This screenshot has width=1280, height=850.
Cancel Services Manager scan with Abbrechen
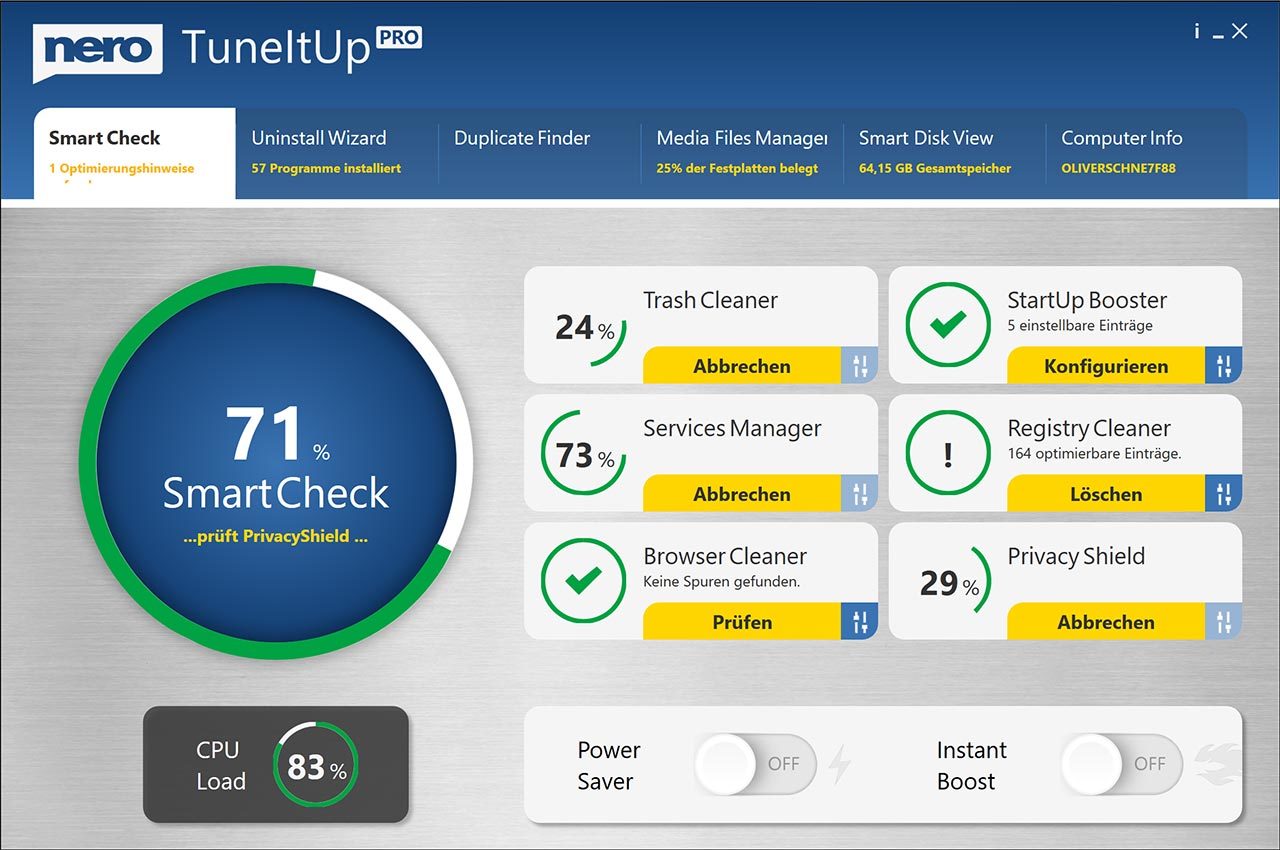tap(742, 493)
